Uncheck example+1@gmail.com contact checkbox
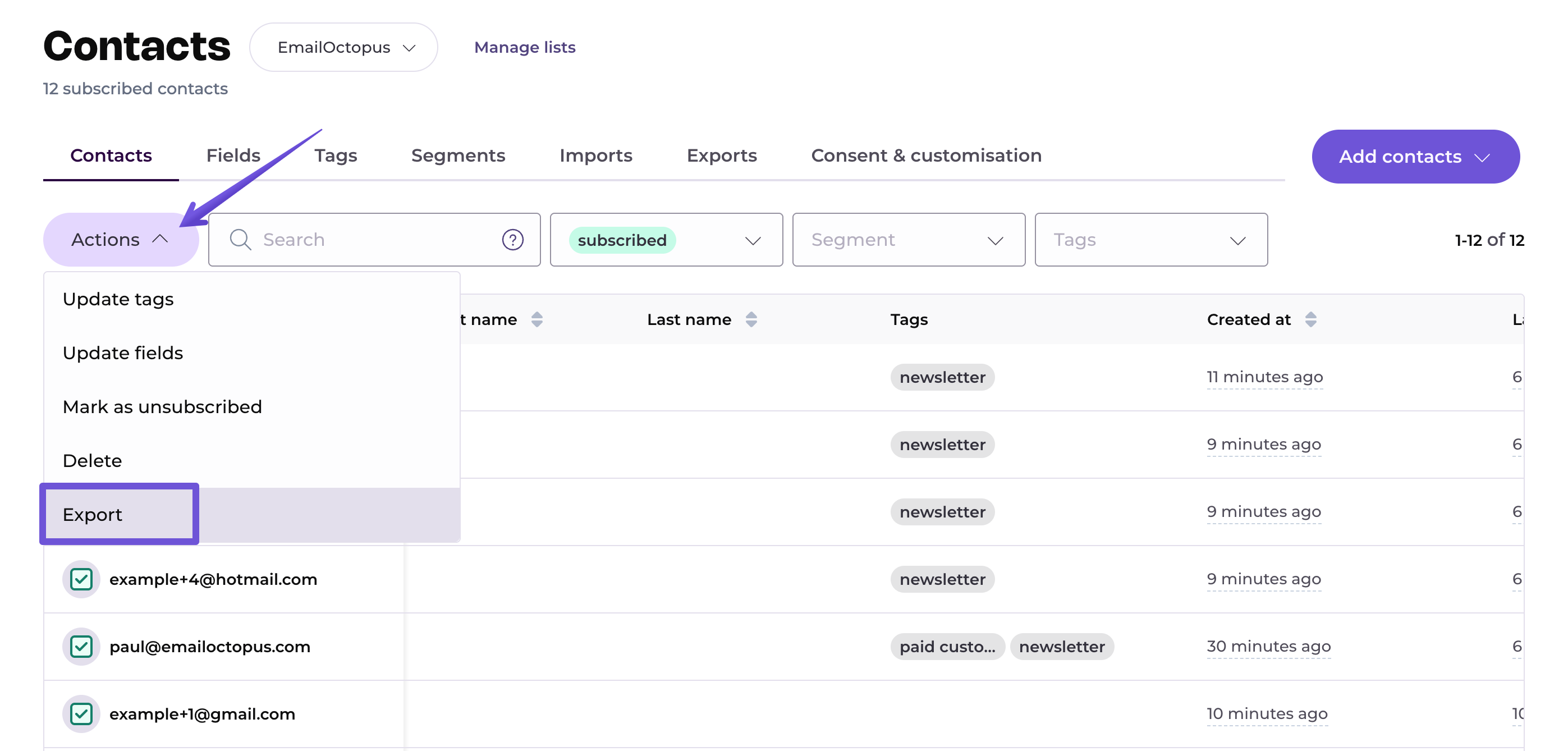The image size is (1568, 751). pos(81,714)
